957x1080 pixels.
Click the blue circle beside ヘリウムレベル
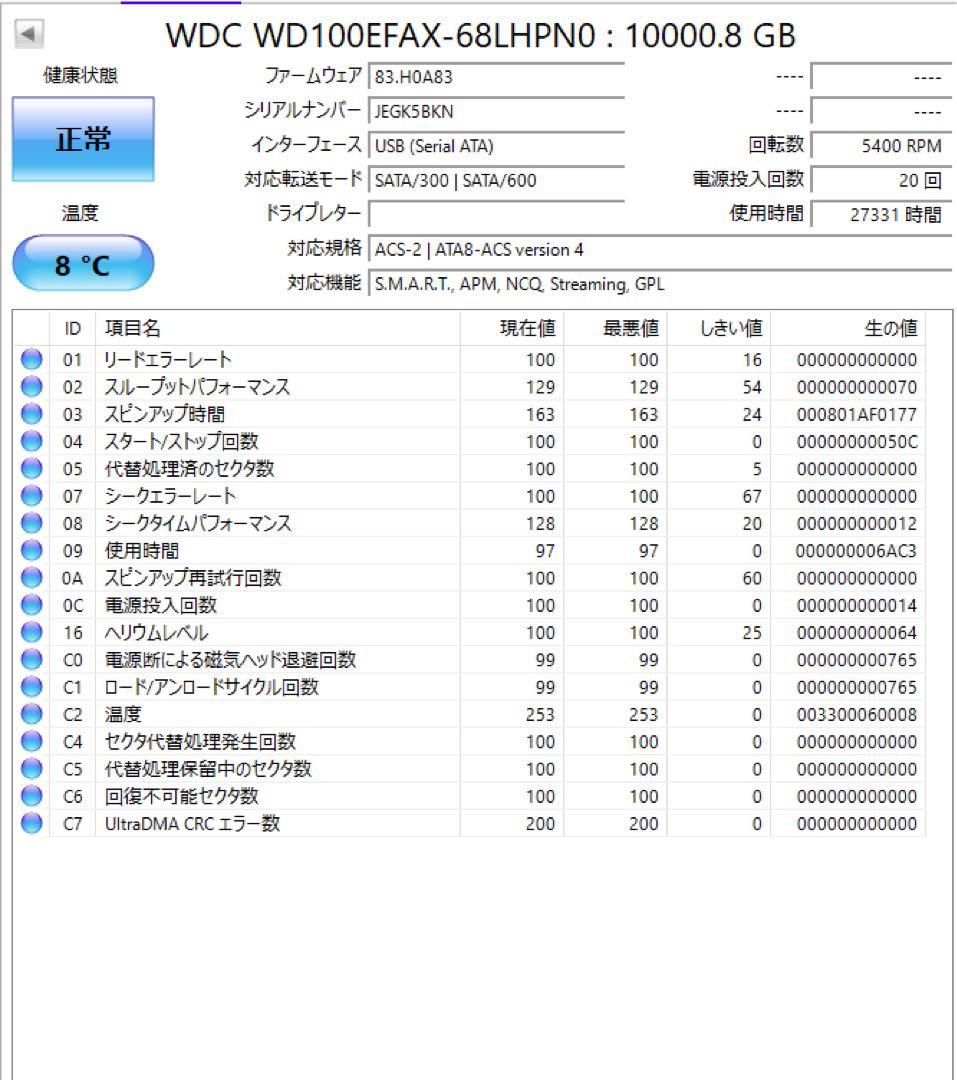(32, 633)
